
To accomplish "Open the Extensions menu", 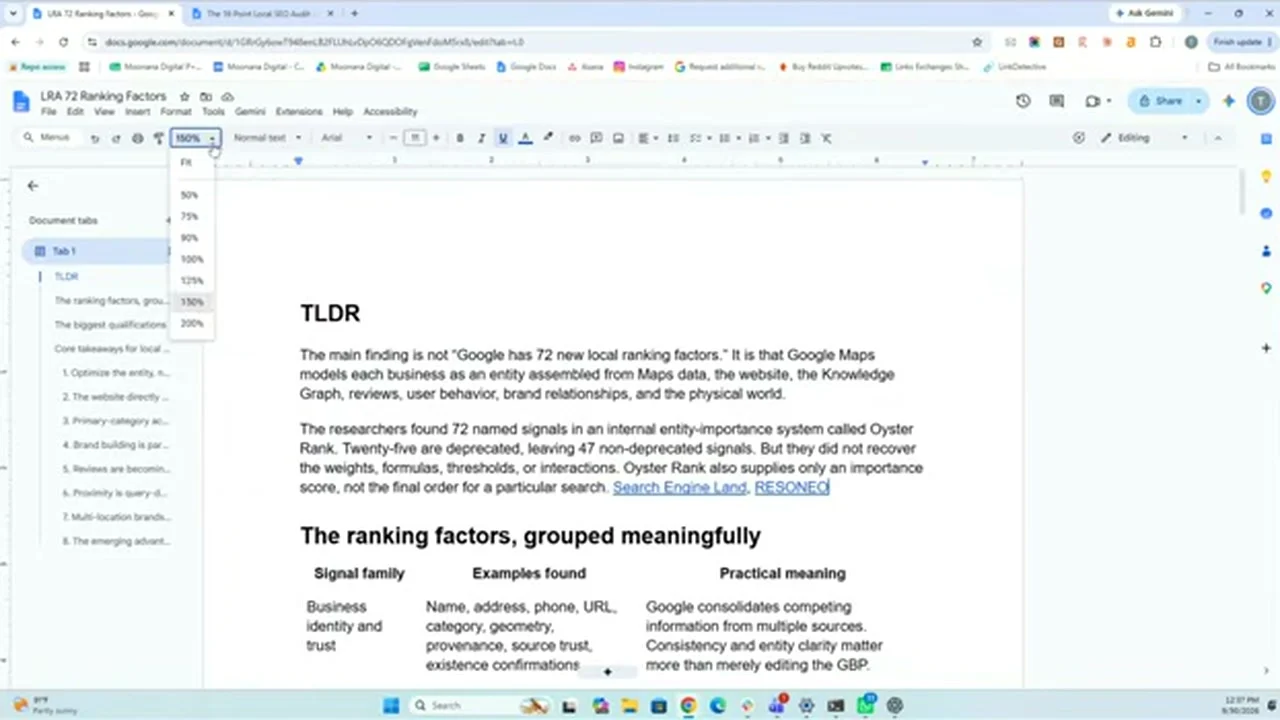I will (x=299, y=112).
